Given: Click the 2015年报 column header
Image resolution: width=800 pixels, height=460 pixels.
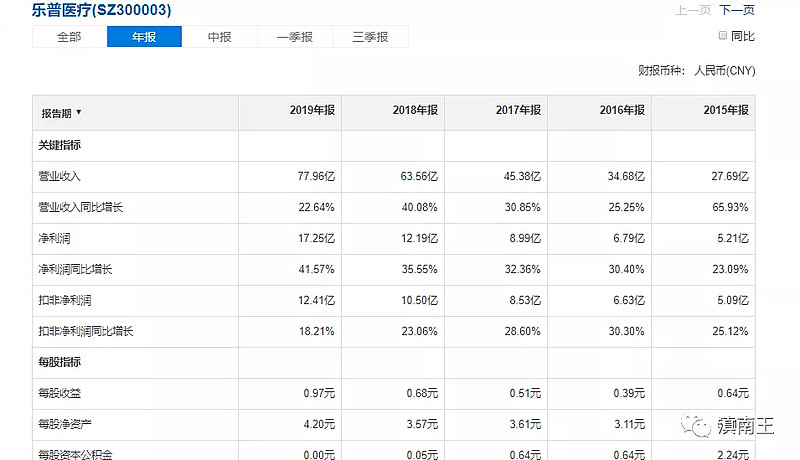Looking at the screenshot, I should point(726,113).
